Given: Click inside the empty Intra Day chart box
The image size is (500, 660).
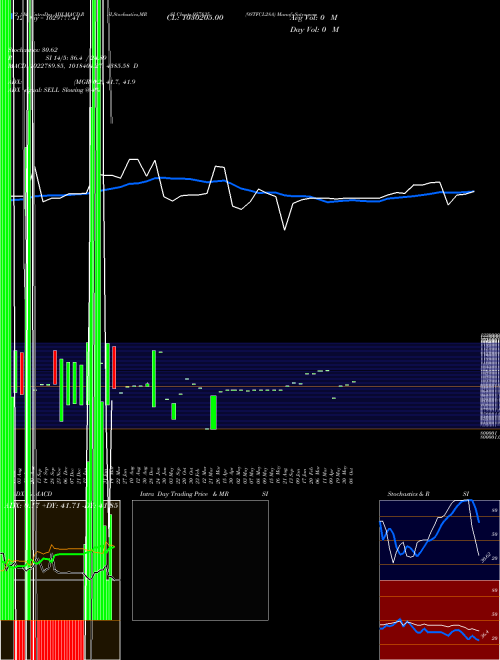Looking at the screenshot, I should [x=200, y=560].
